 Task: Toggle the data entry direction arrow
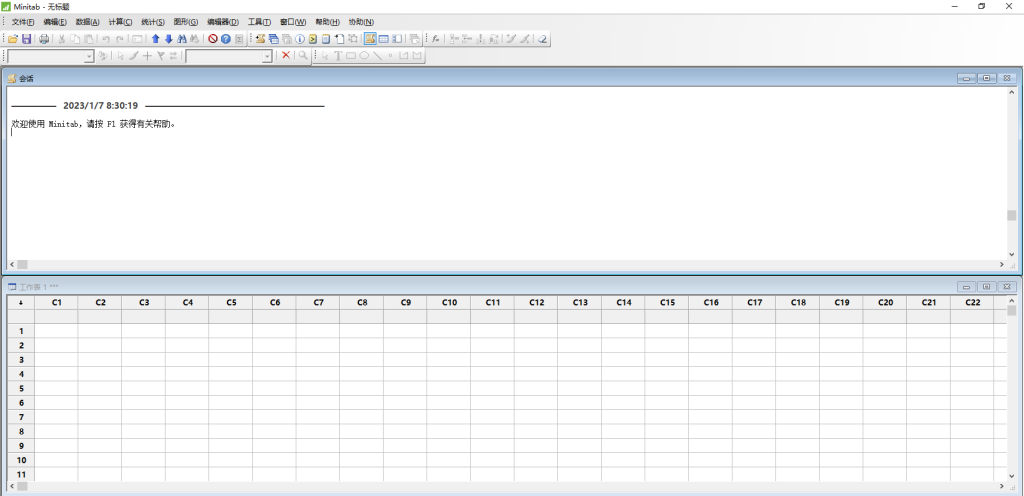click(21, 301)
